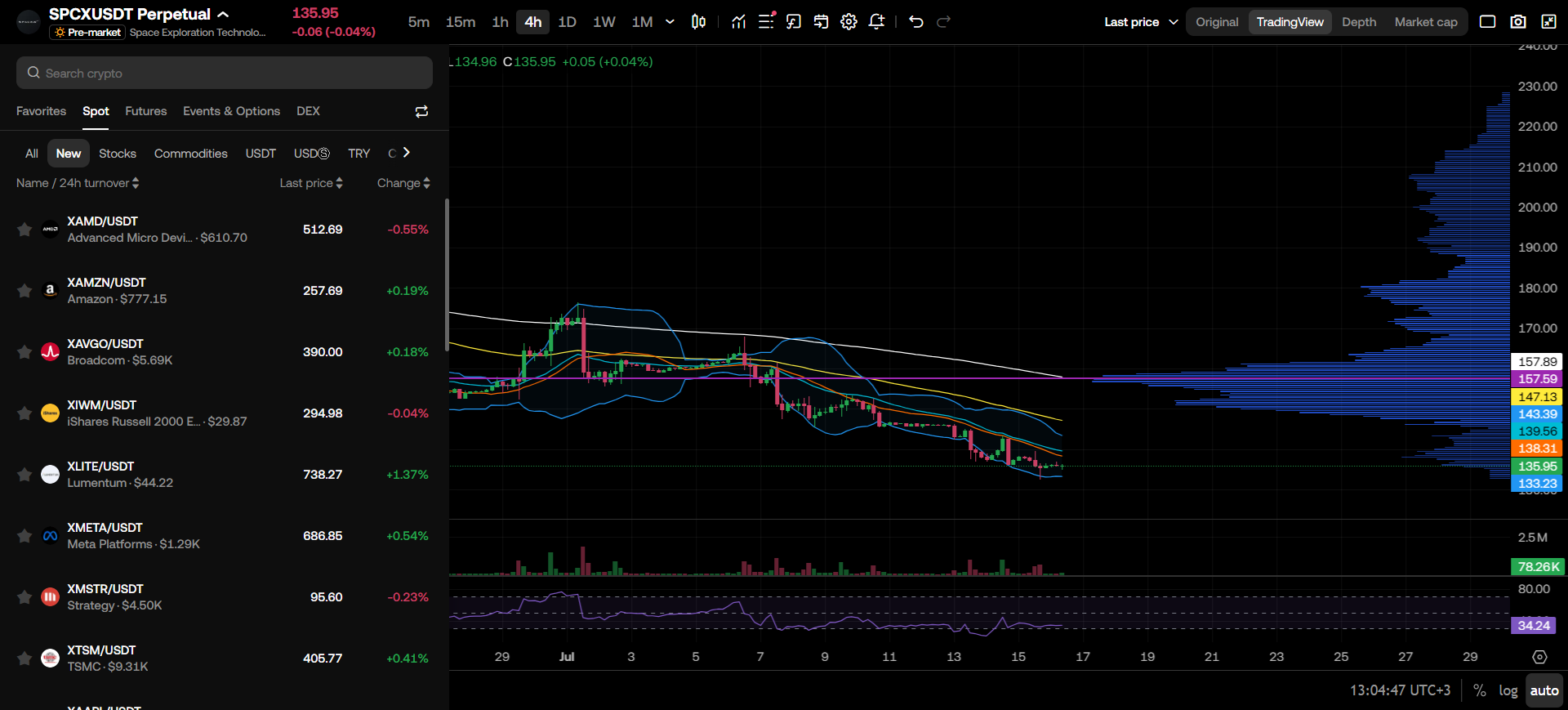
Task: Favorite XMSTR/USDT with its star
Action: point(24,597)
